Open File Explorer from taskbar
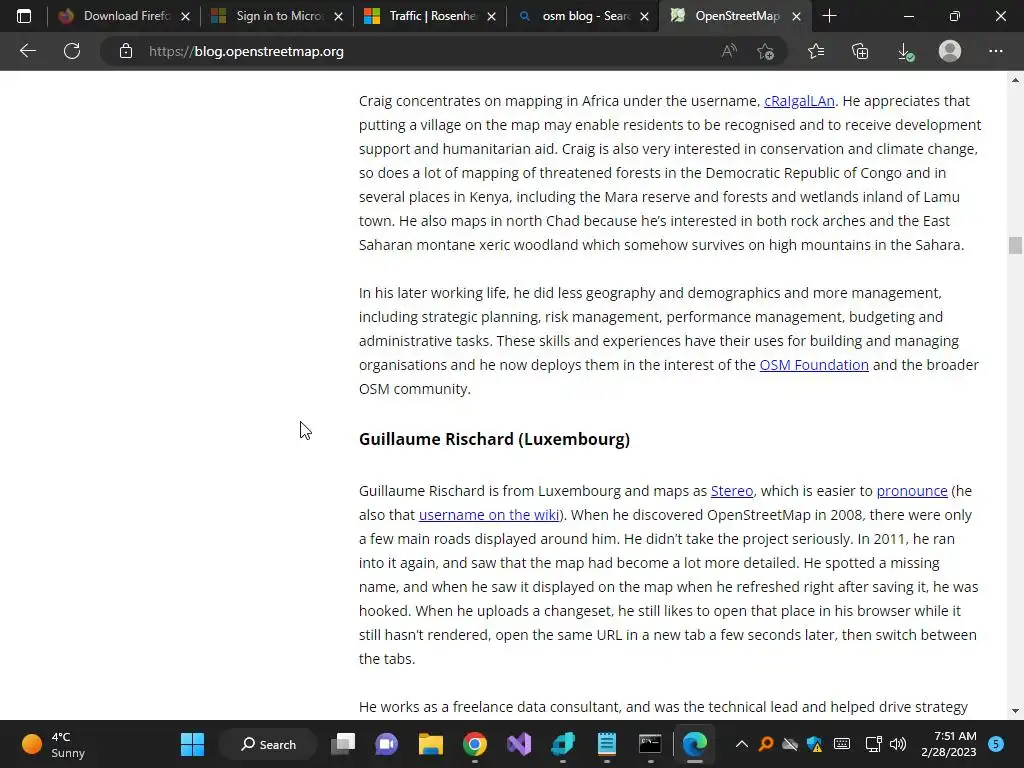Screen dimensions: 1024x768 pyautogui.click(x=431, y=744)
